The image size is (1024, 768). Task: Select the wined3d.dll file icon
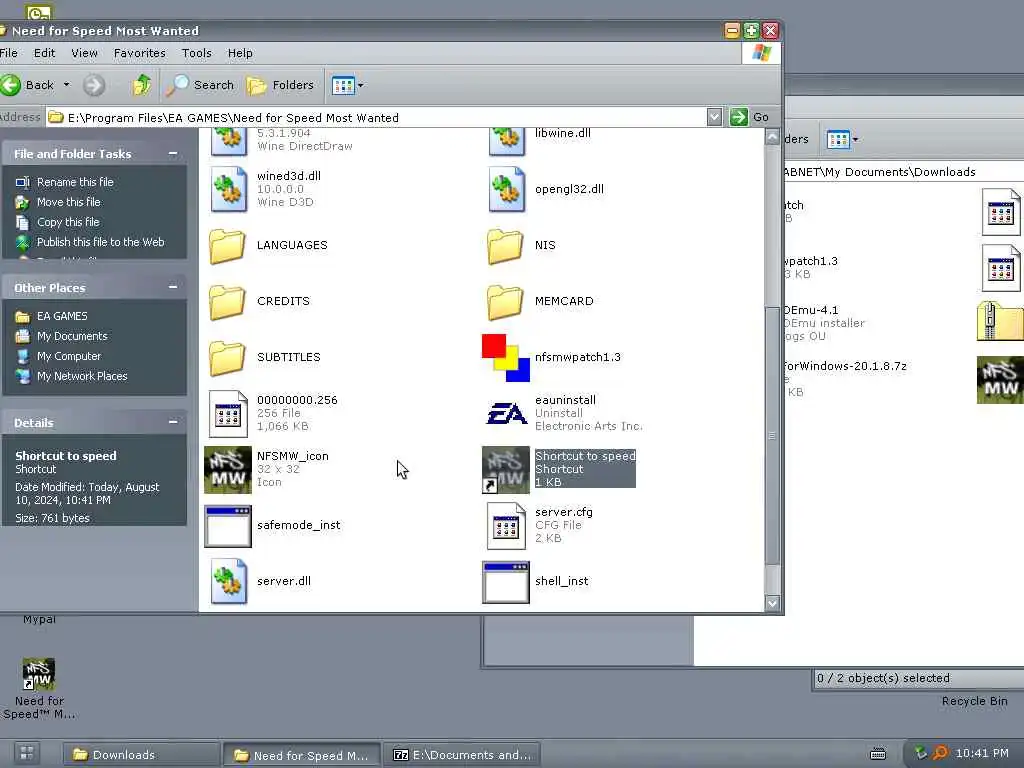coord(229,189)
